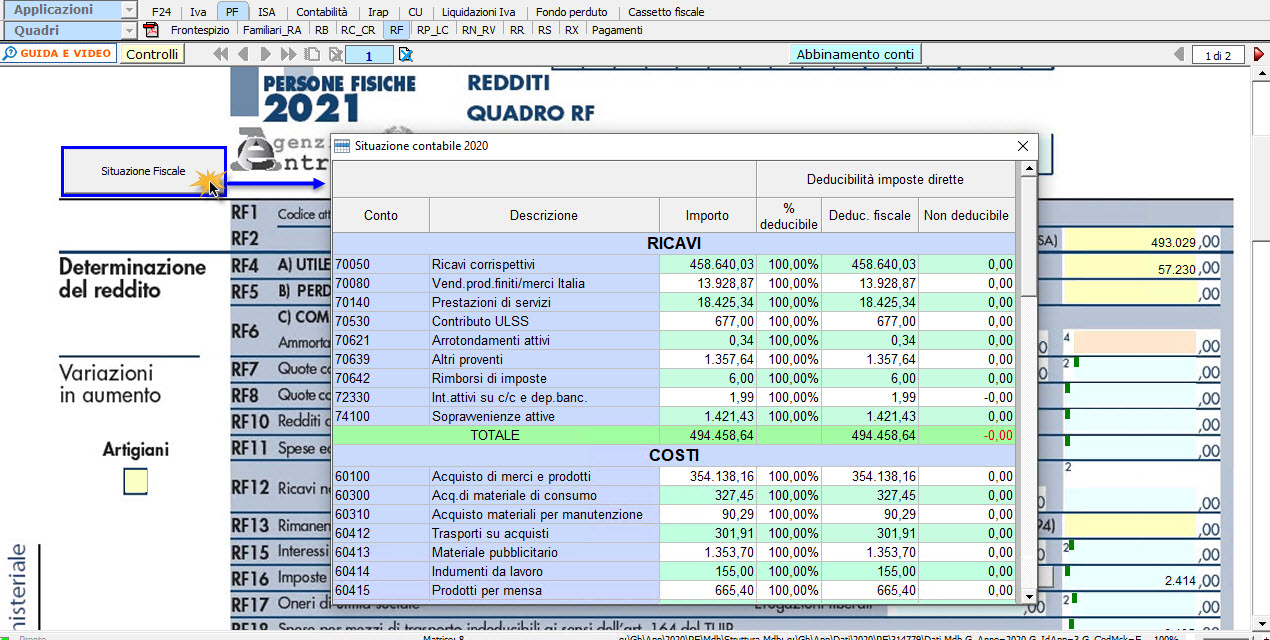This screenshot has width=1270, height=640.
Task: Open the Contabilità tab
Action: 322,12
